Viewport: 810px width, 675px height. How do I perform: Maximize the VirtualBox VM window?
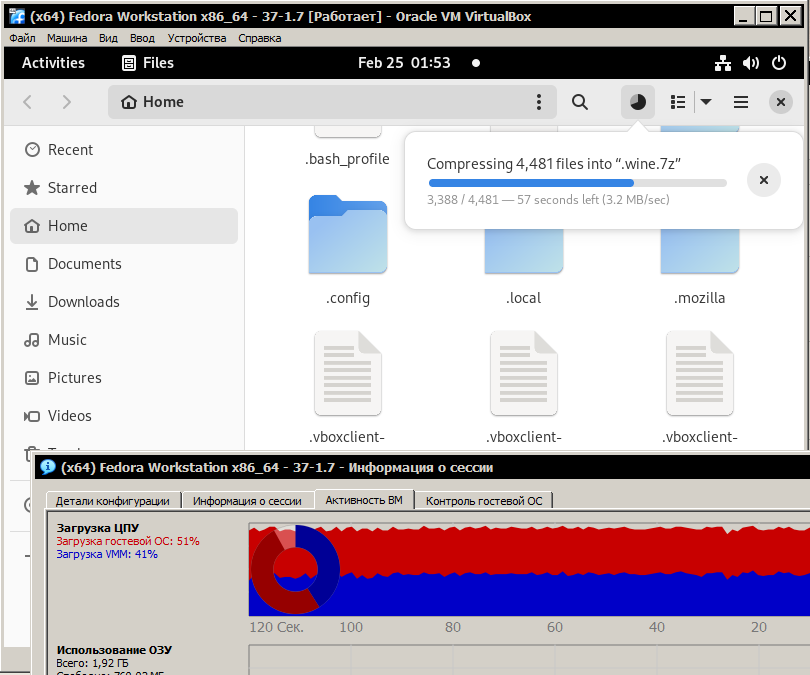click(x=767, y=16)
